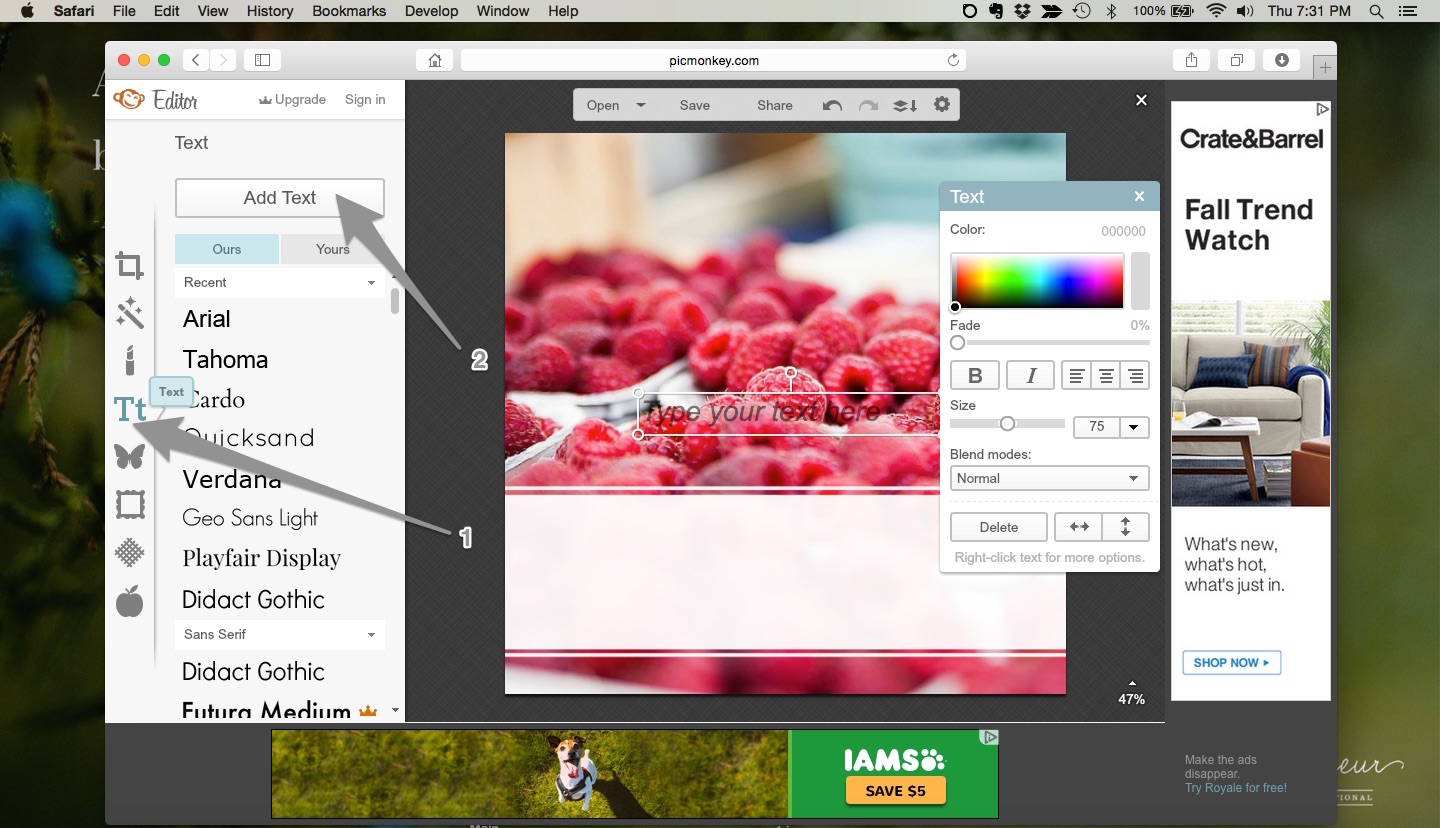Image resolution: width=1440 pixels, height=828 pixels.
Task: Click the Add Text button
Action: click(280, 198)
